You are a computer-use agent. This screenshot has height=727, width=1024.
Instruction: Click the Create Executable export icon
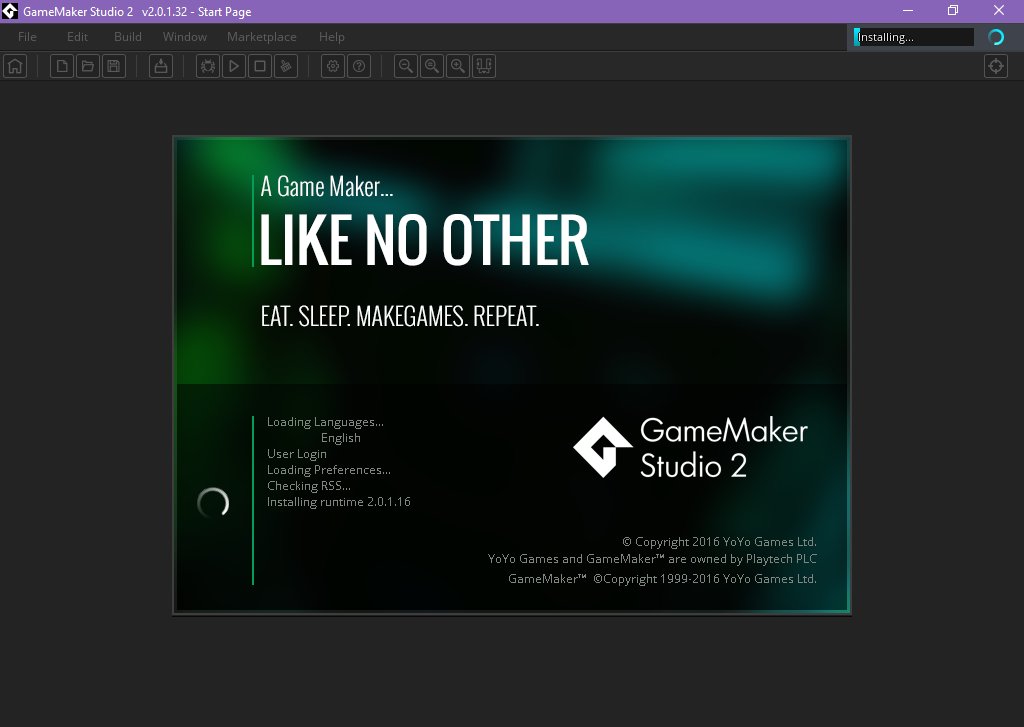click(161, 66)
